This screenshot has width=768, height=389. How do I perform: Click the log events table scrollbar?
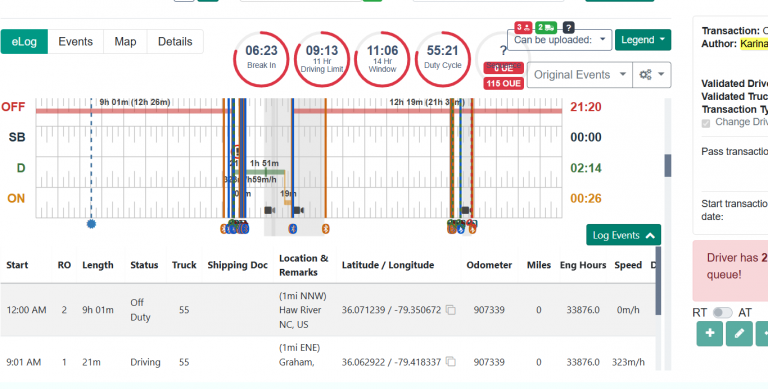[658, 281]
